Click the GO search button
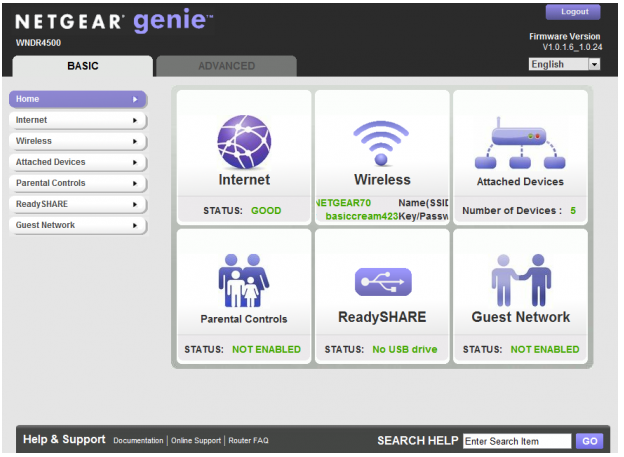This screenshot has width=624, height=457. click(x=589, y=441)
